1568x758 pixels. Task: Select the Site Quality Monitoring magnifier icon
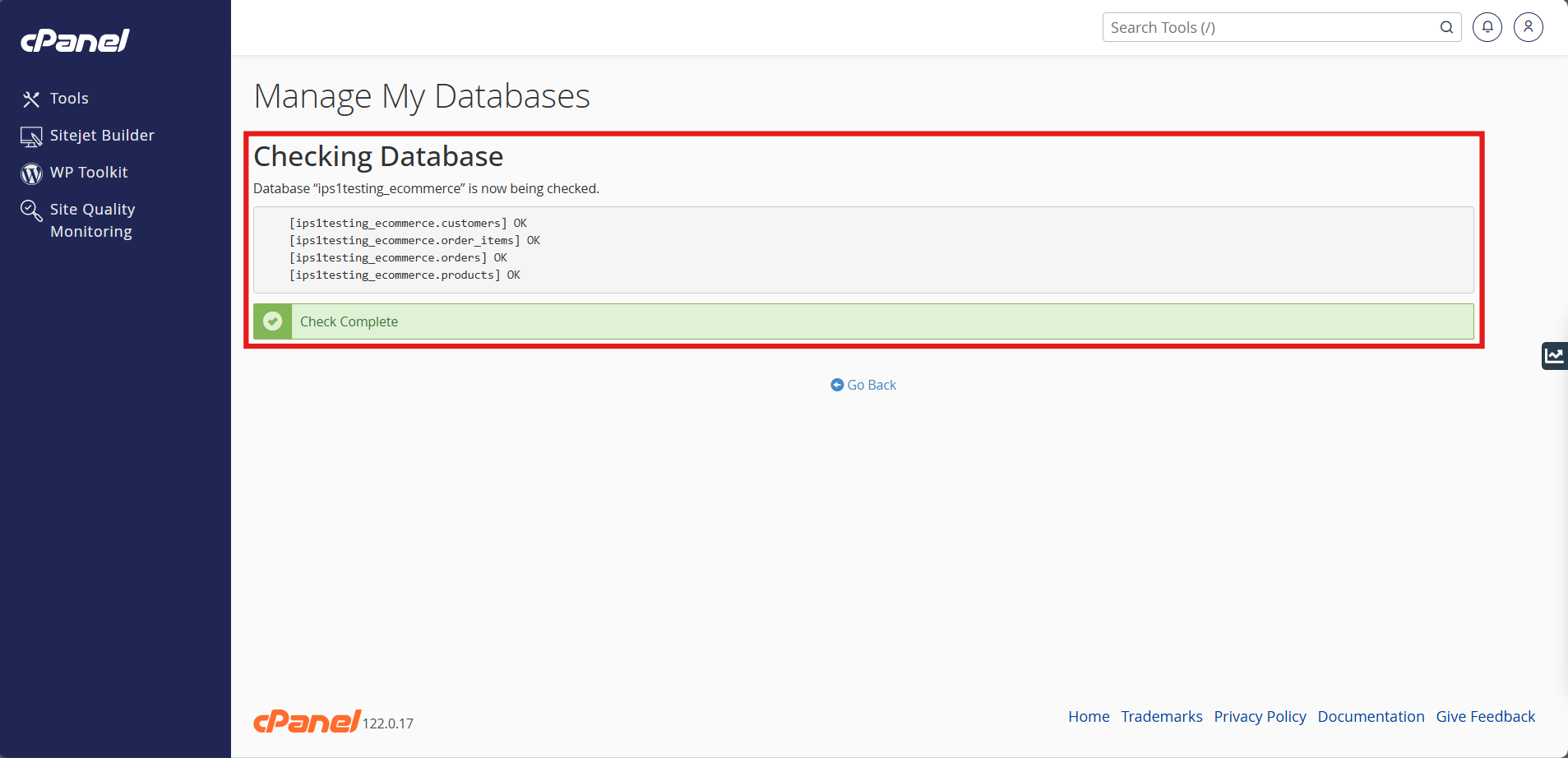31,210
